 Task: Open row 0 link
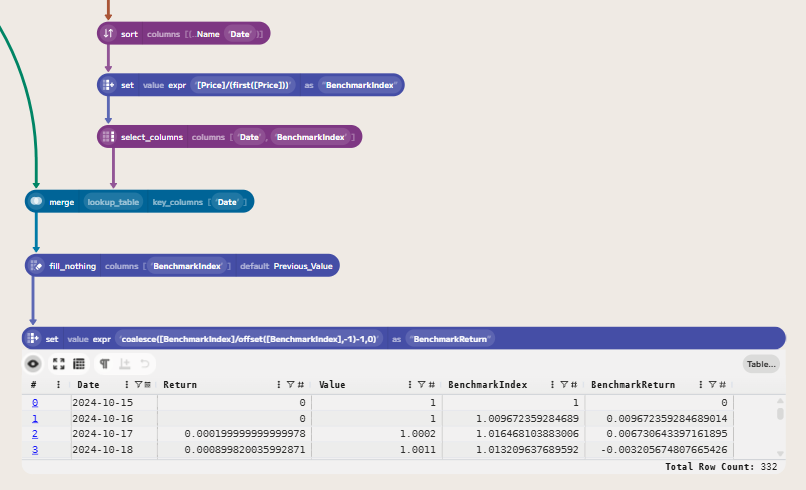pos(35,403)
